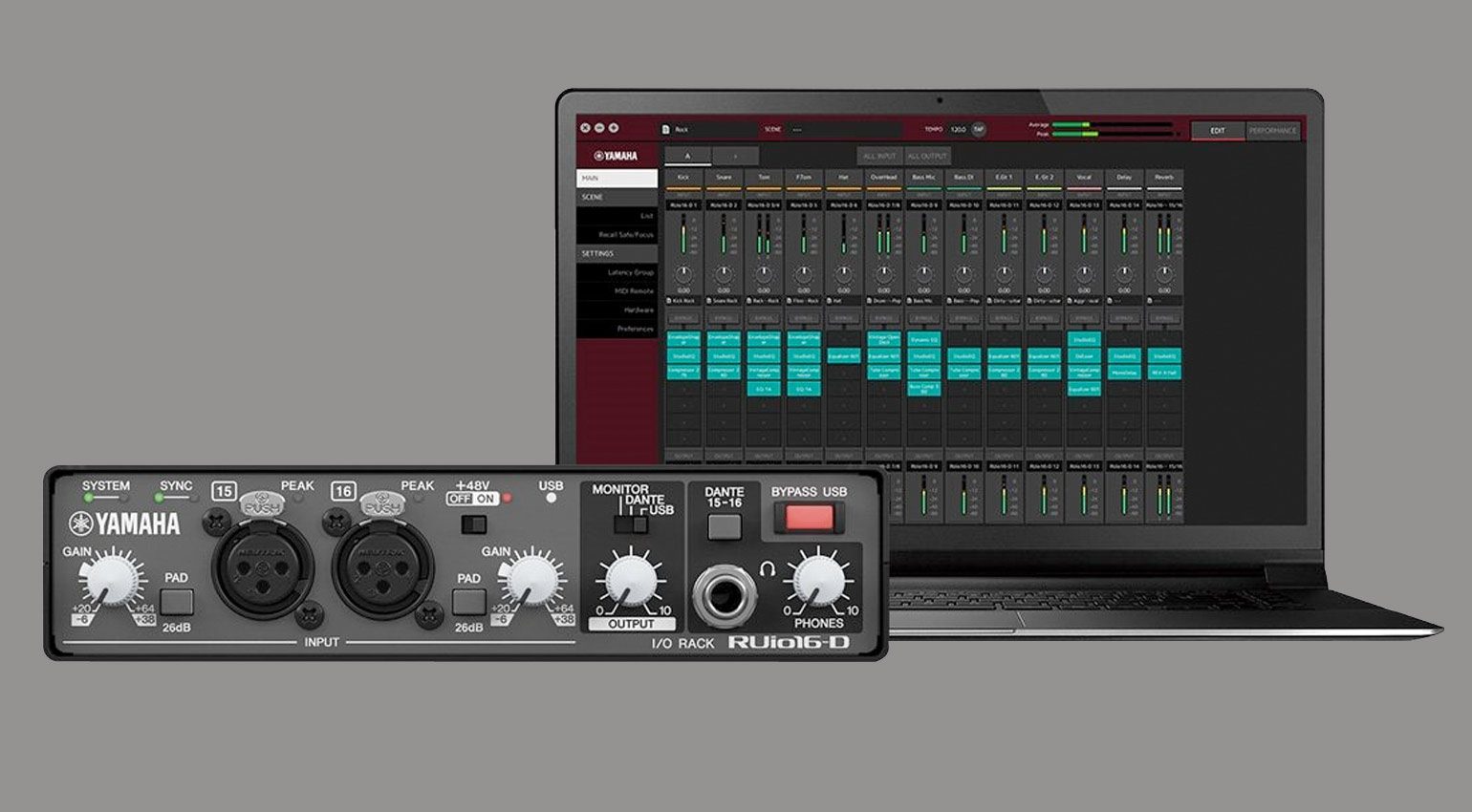
Task: Click the tempo value field showing 120.0
Action: pos(958,129)
